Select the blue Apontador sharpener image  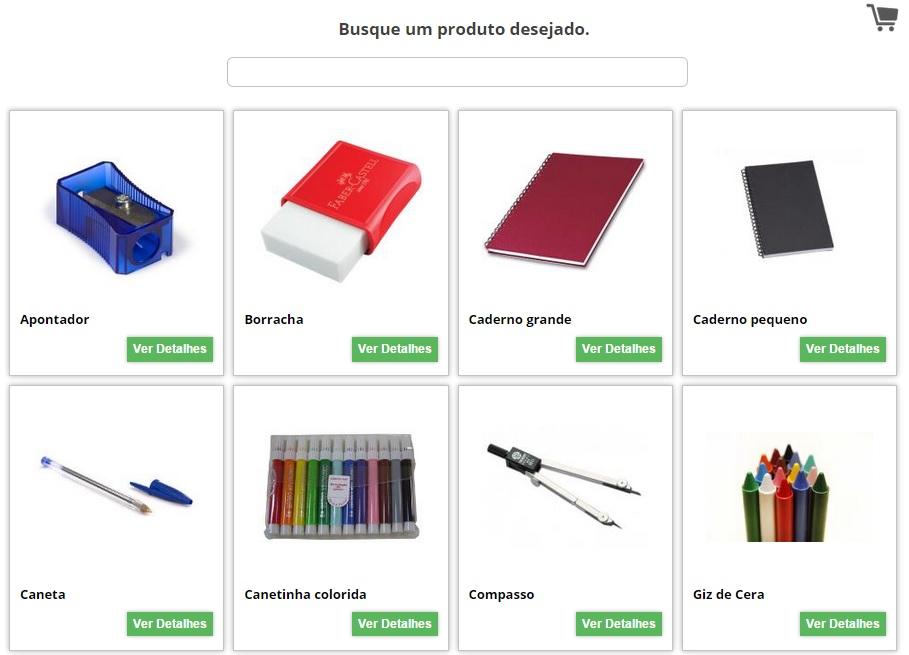[115, 218]
